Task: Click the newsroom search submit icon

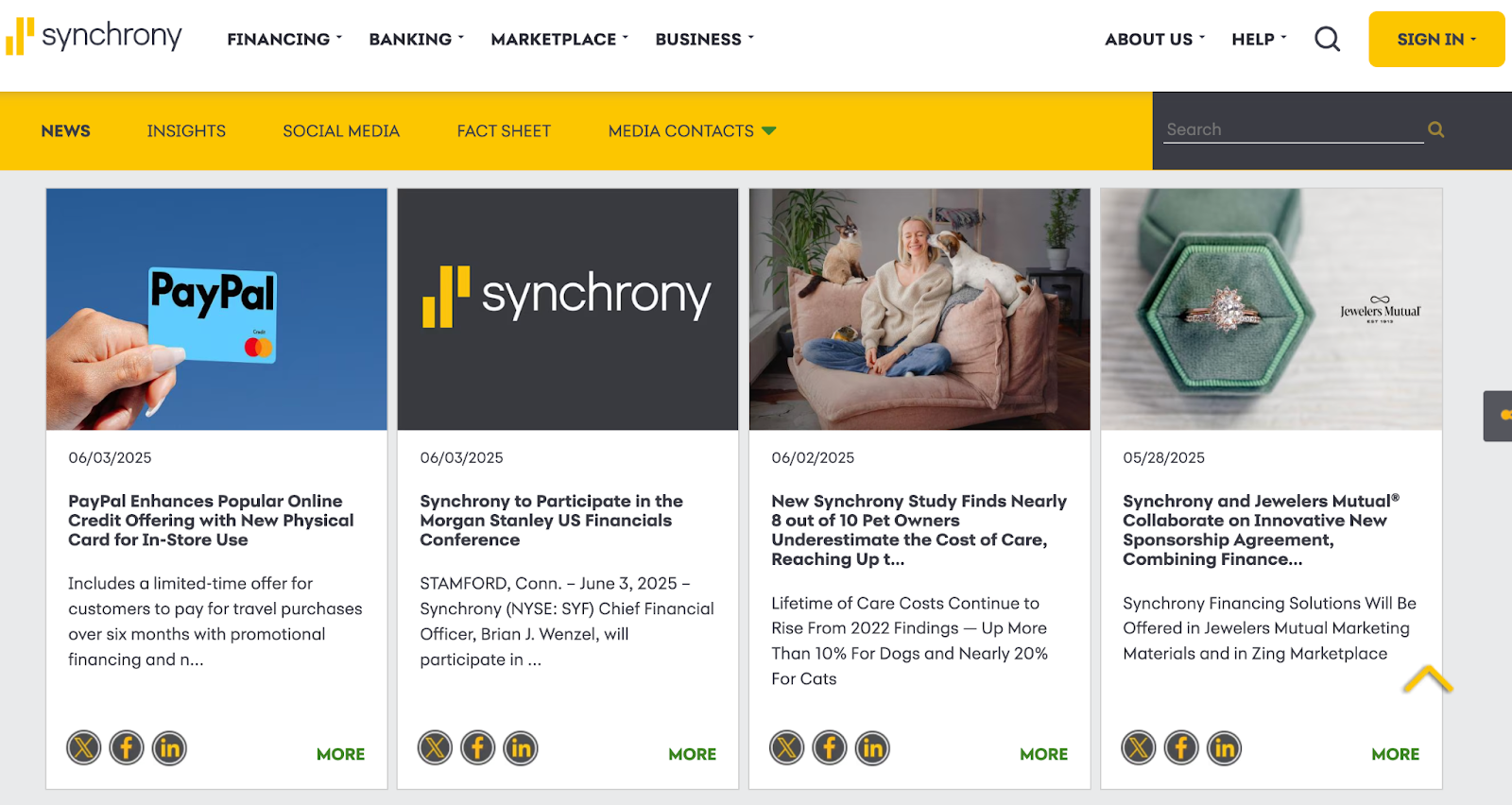Action: pos(1435,129)
